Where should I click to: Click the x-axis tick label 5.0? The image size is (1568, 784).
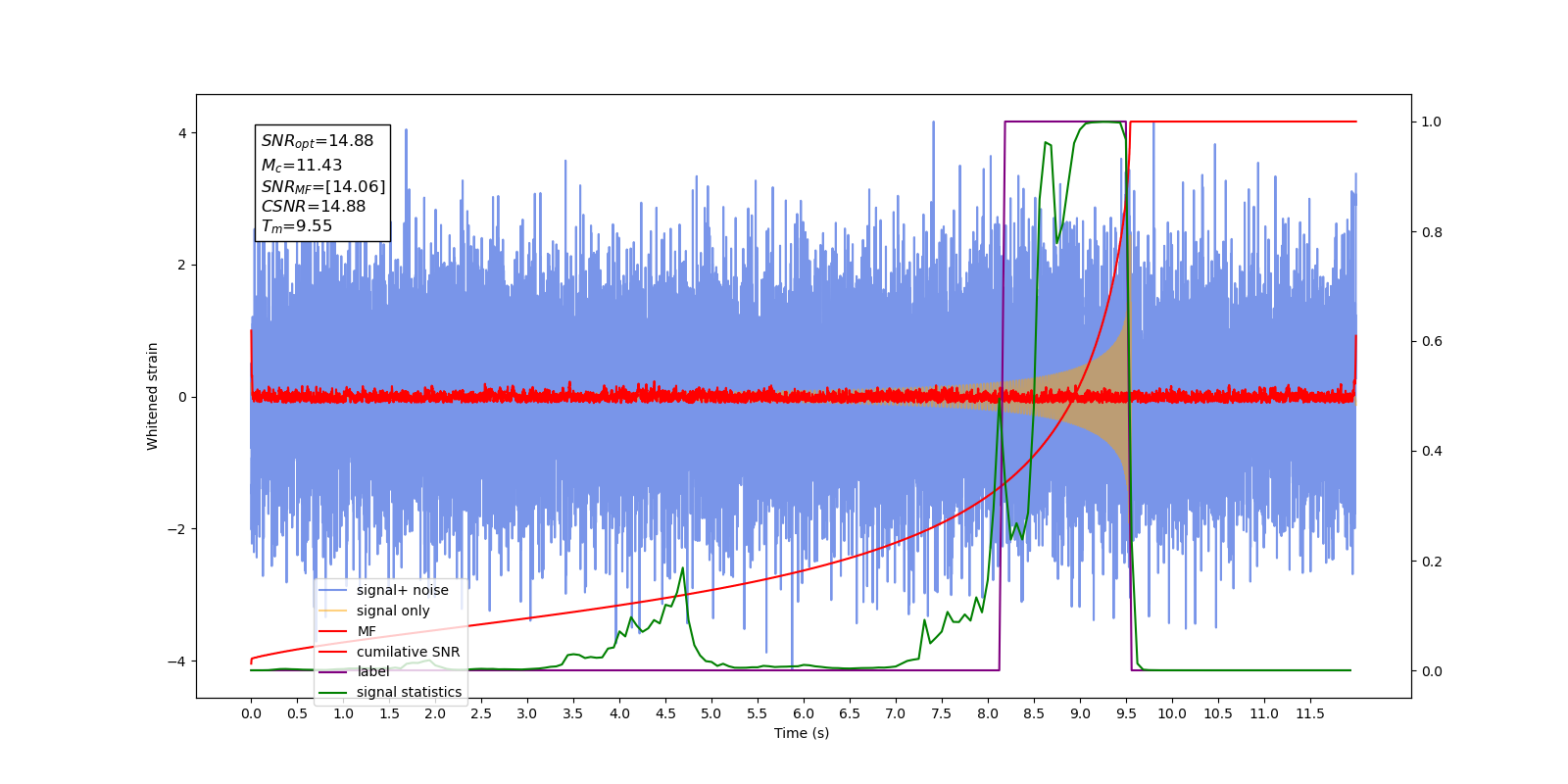(x=711, y=713)
